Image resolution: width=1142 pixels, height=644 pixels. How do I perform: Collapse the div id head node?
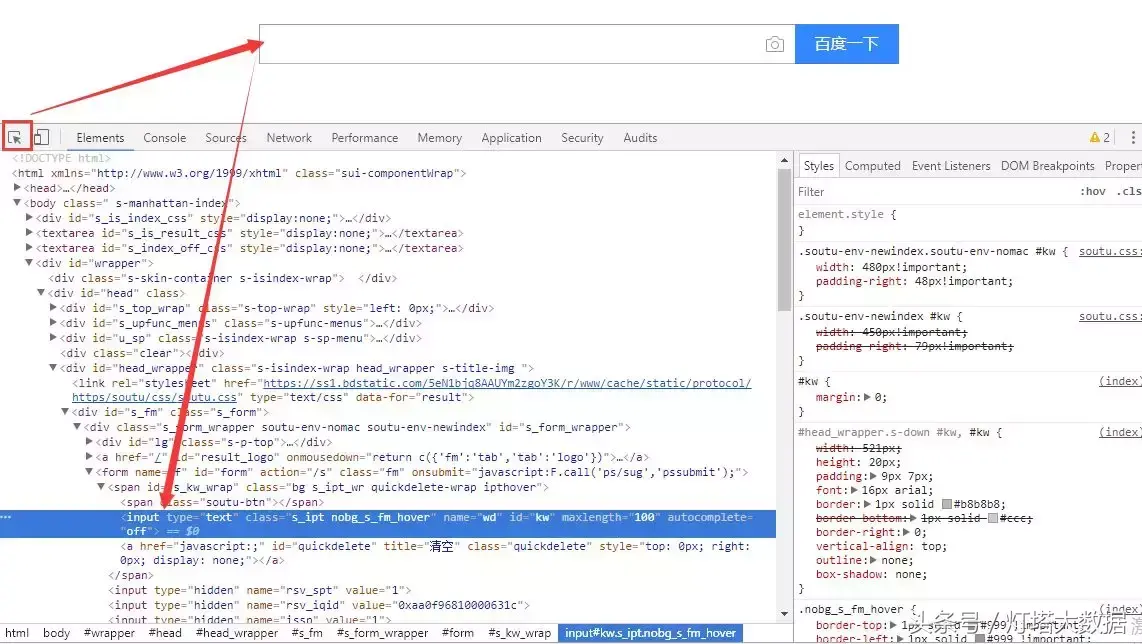tap(42, 292)
